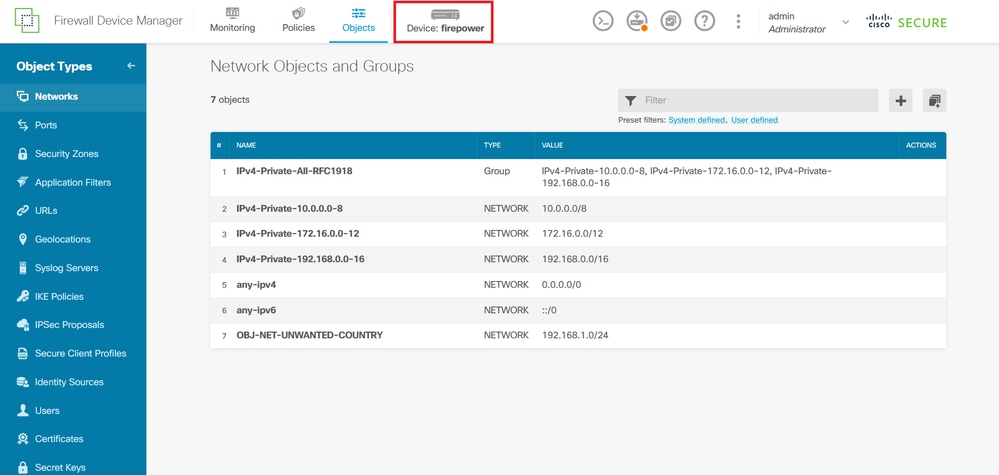Click the deployment icon with orange dot
This screenshot has width=999, height=475.
636,21
